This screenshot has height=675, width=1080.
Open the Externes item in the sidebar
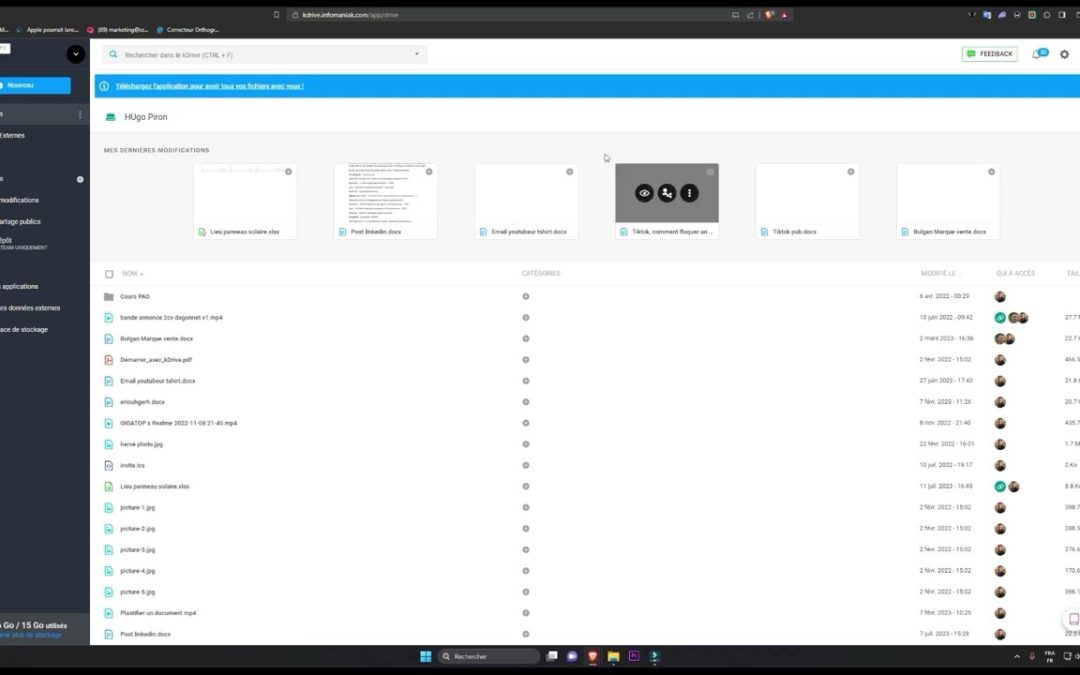(12, 136)
